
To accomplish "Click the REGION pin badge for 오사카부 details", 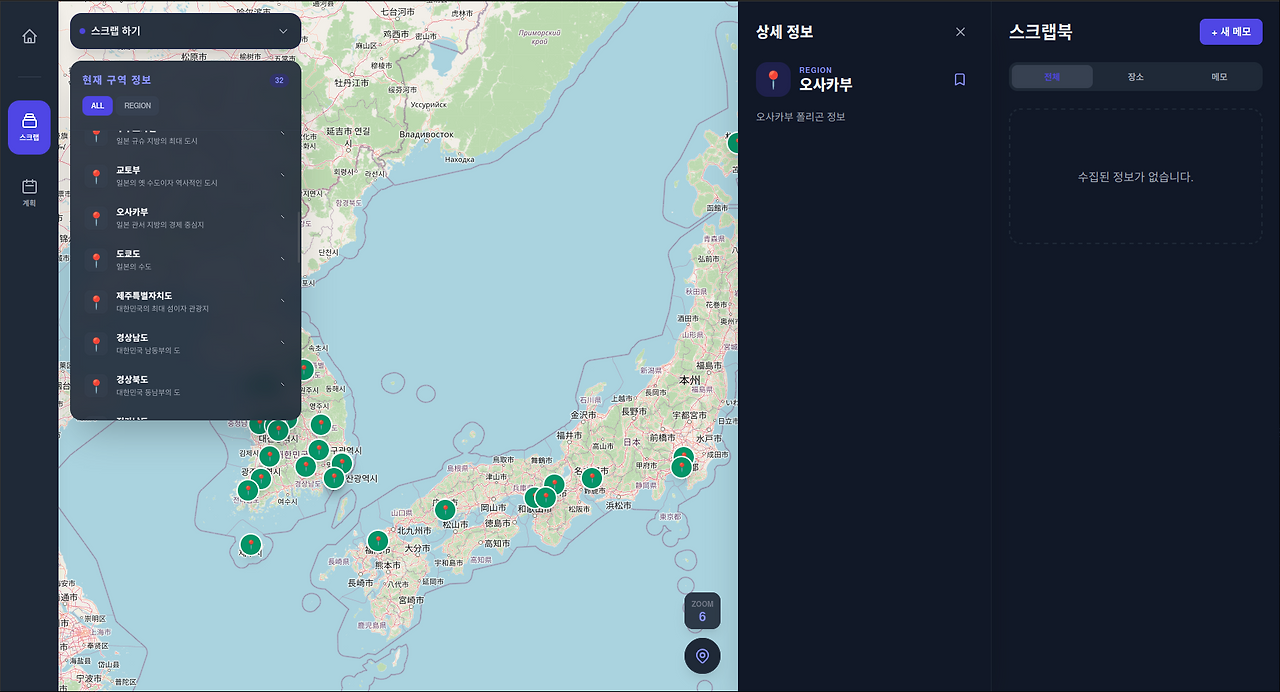I will (771, 79).
